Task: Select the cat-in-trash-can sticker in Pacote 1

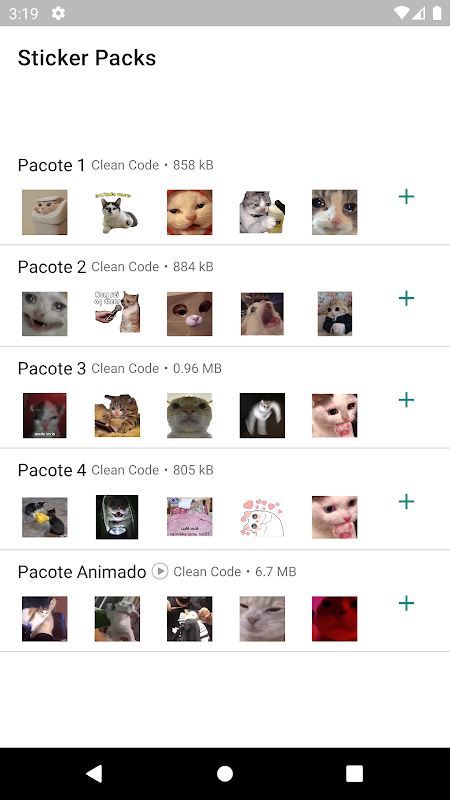Action: (x=44, y=212)
